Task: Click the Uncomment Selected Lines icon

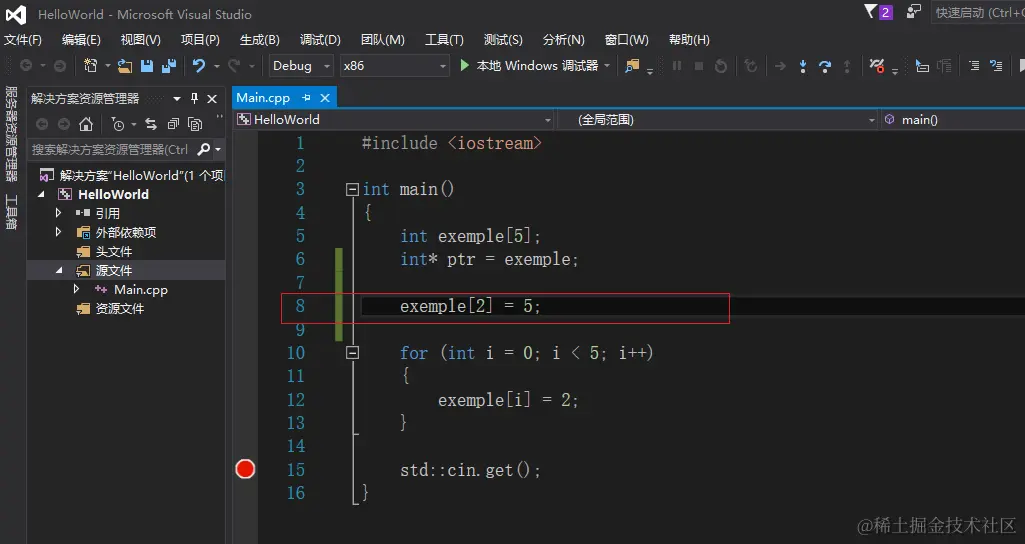Action: click(996, 65)
